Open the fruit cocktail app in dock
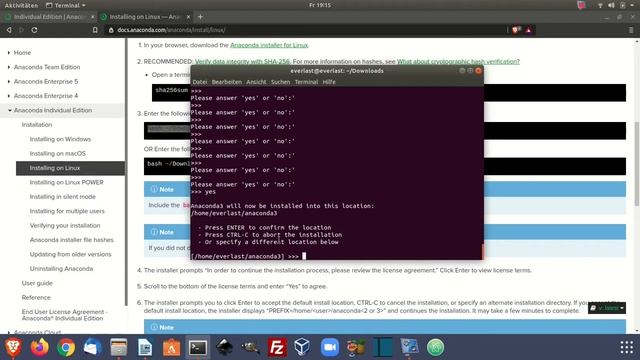This screenshot has height=360, width=640. coord(356,347)
